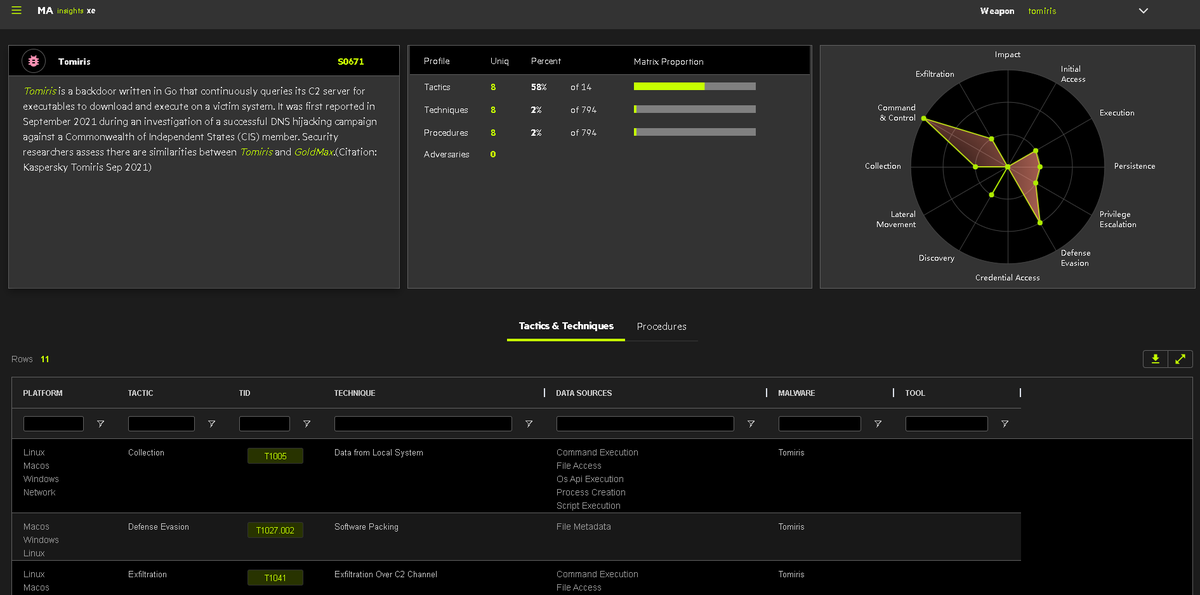The image size is (1200, 595).
Task: Open the T1005 technique ID
Action: coord(275,456)
